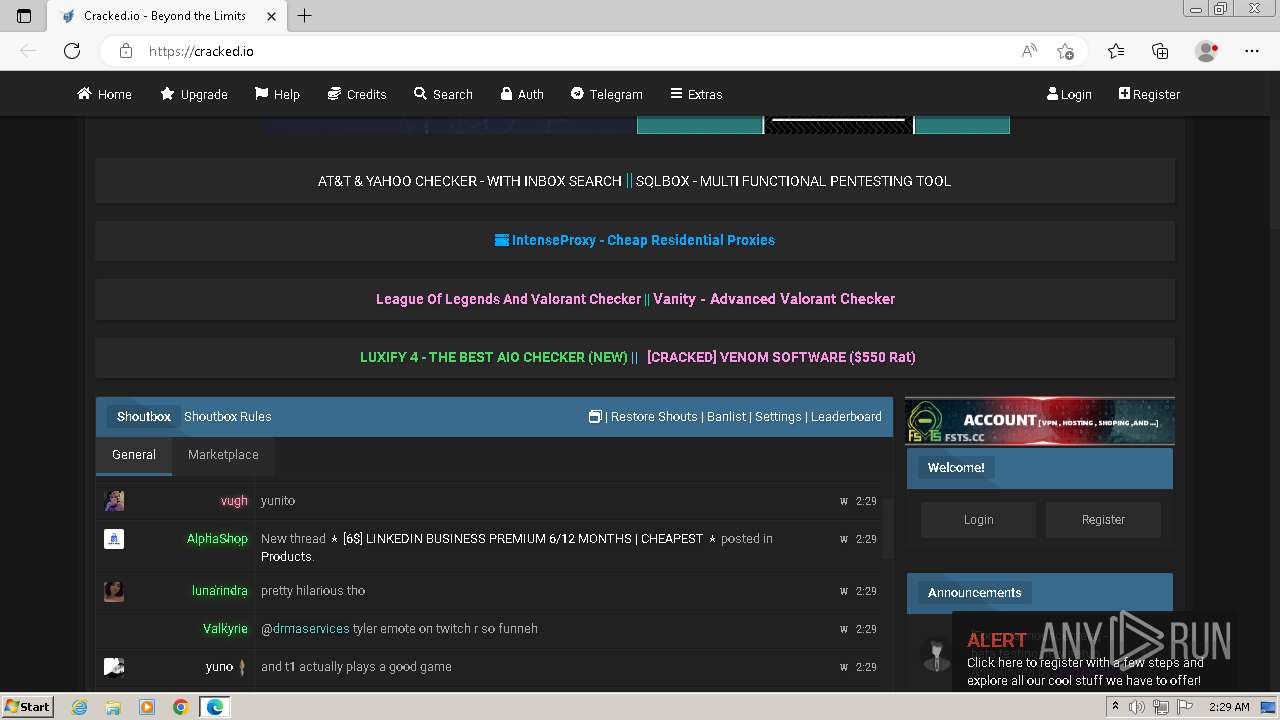Open a new browser tab
The height and width of the screenshot is (720, 1280).
tap(305, 15)
